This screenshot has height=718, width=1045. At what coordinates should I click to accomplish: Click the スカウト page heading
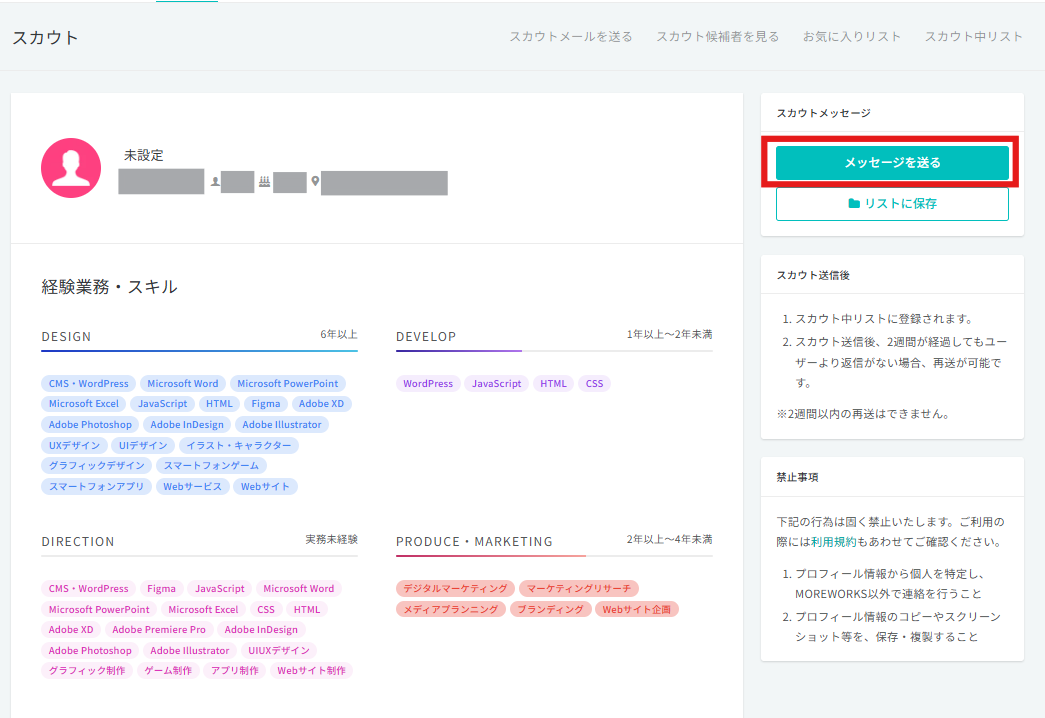45,37
